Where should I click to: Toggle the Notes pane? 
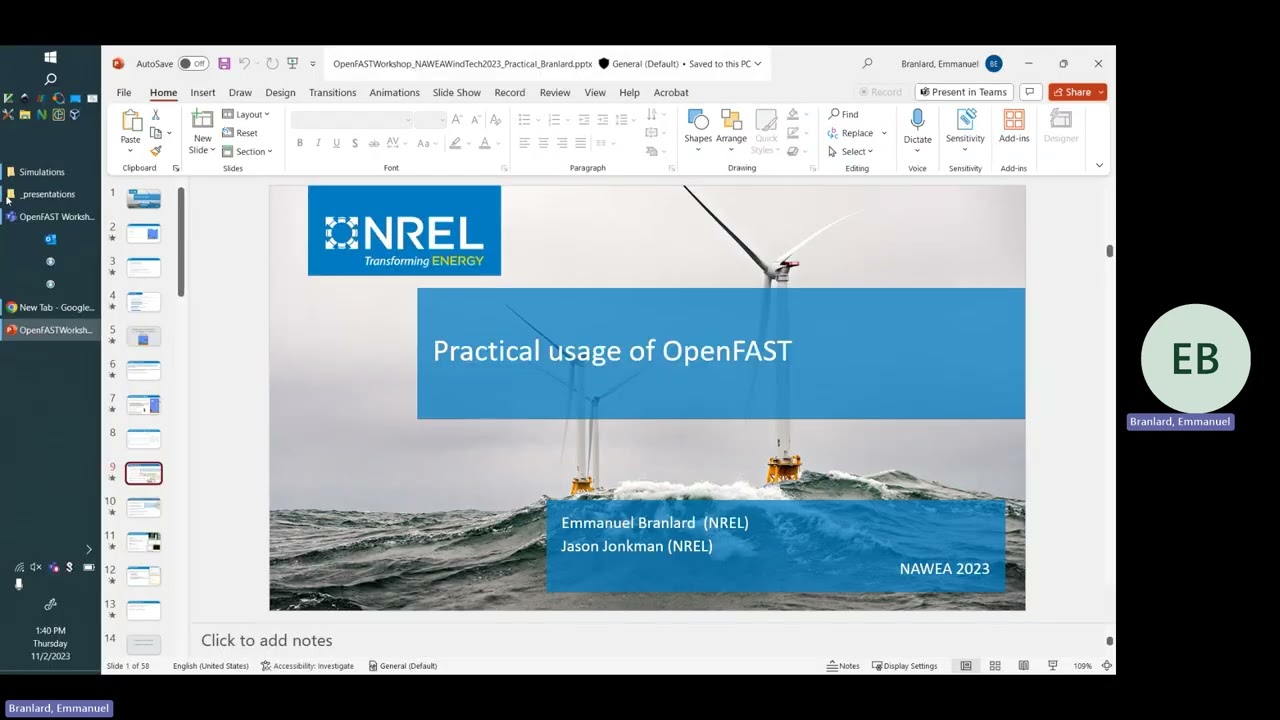click(843, 666)
